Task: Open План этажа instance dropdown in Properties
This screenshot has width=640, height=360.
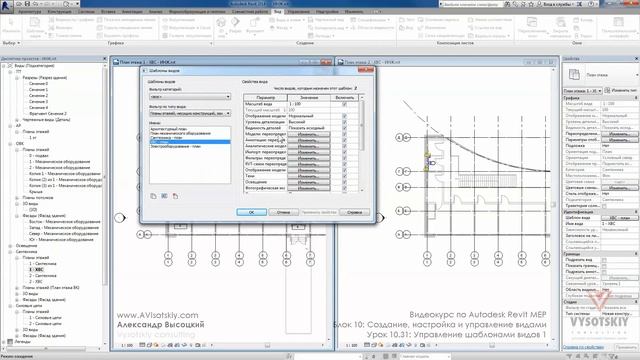Action: [582, 91]
